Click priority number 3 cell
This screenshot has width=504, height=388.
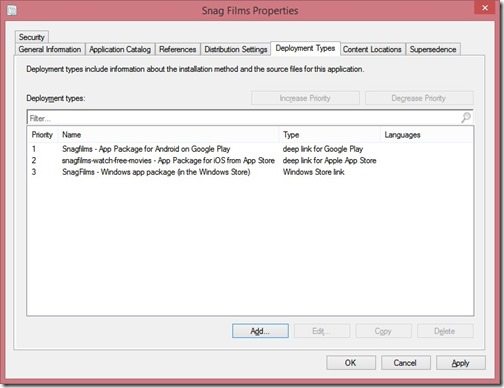click(x=34, y=172)
